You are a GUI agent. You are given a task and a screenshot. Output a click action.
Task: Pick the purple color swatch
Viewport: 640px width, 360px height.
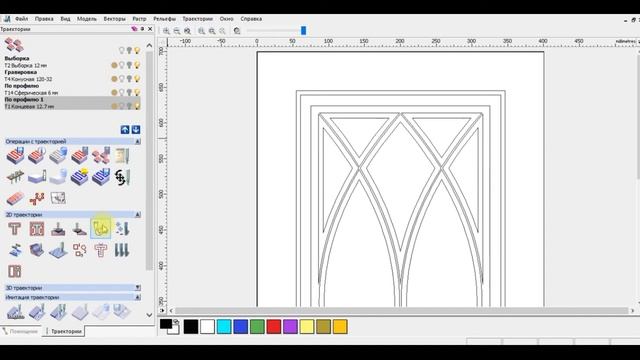(290, 327)
